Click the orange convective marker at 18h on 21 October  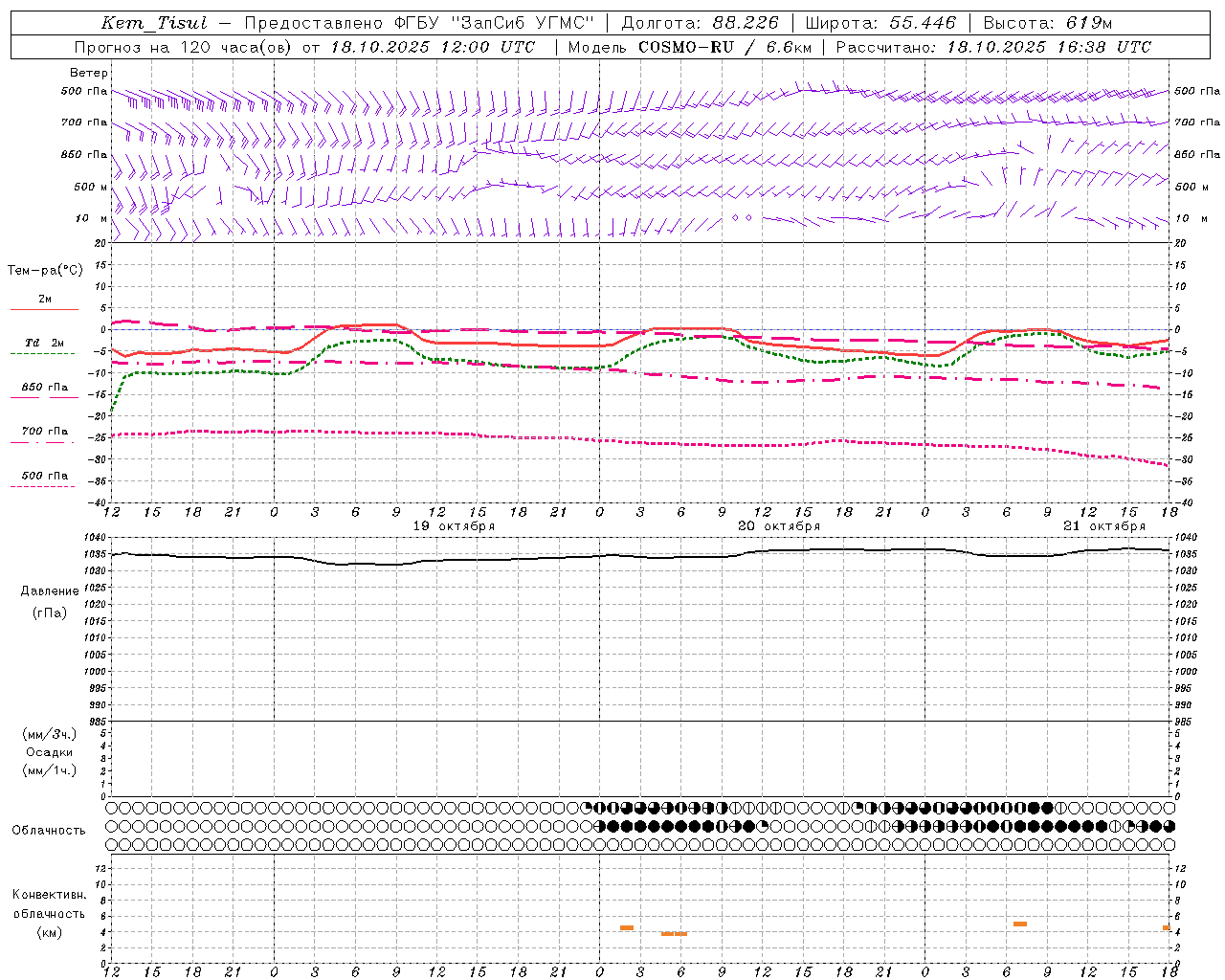tap(1167, 927)
